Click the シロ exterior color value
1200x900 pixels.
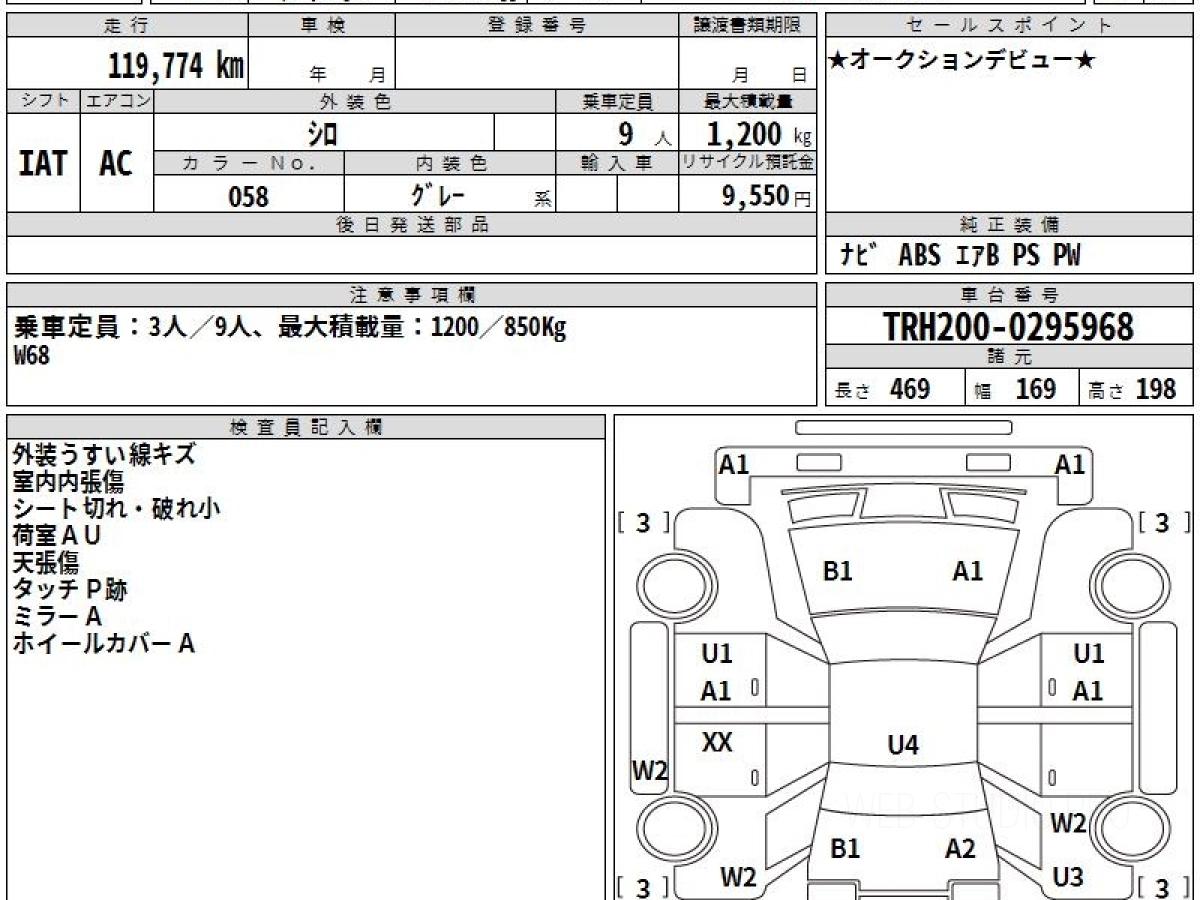[322, 133]
